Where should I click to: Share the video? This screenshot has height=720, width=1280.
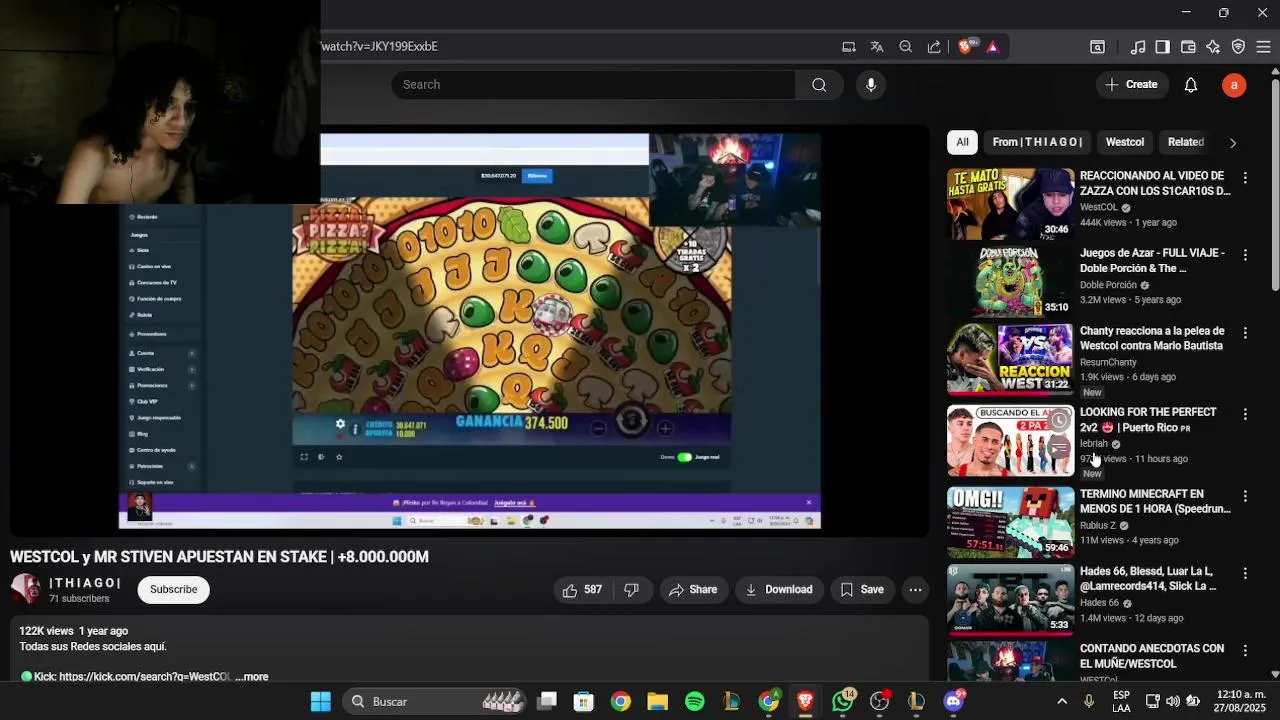(x=693, y=590)
